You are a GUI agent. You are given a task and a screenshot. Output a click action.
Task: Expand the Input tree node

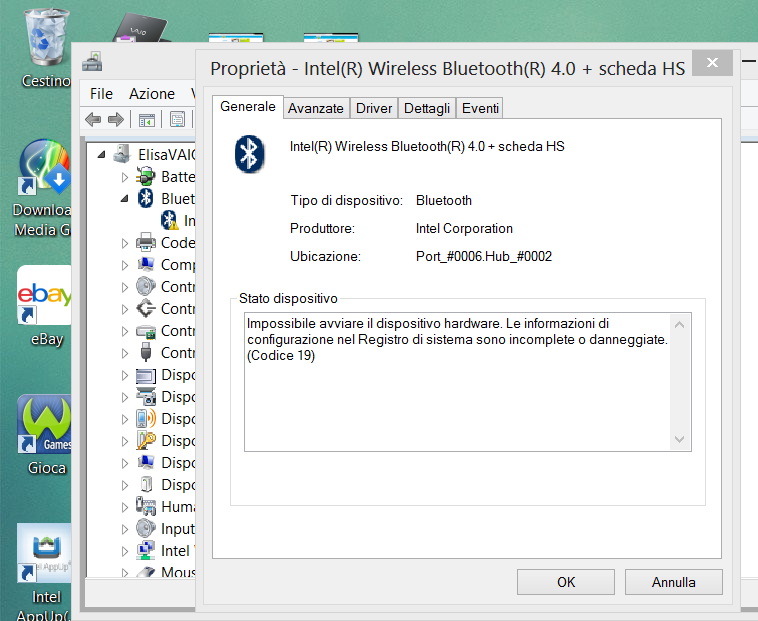click(x=125, y=529)
